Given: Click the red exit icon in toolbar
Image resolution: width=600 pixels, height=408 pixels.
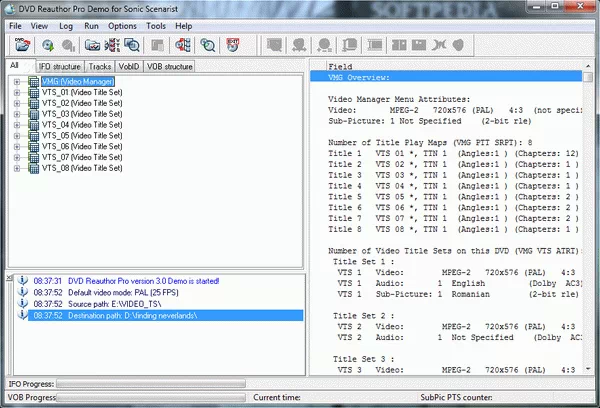Looking at the screenshot, I should click(x=233, y=45).
